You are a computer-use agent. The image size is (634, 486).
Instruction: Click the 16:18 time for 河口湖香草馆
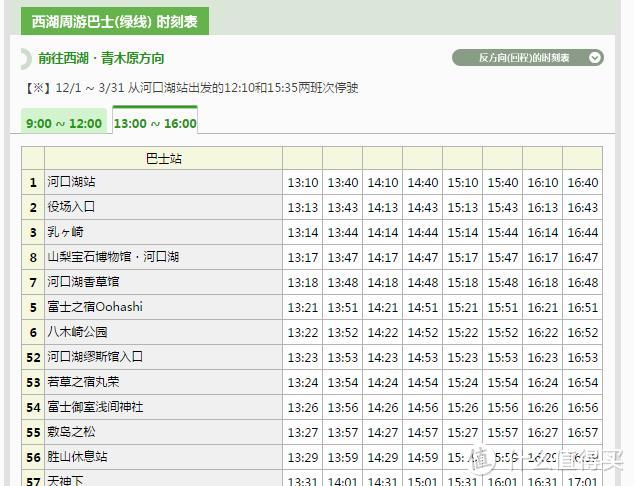pyautogui.click(x=543, y=283)
